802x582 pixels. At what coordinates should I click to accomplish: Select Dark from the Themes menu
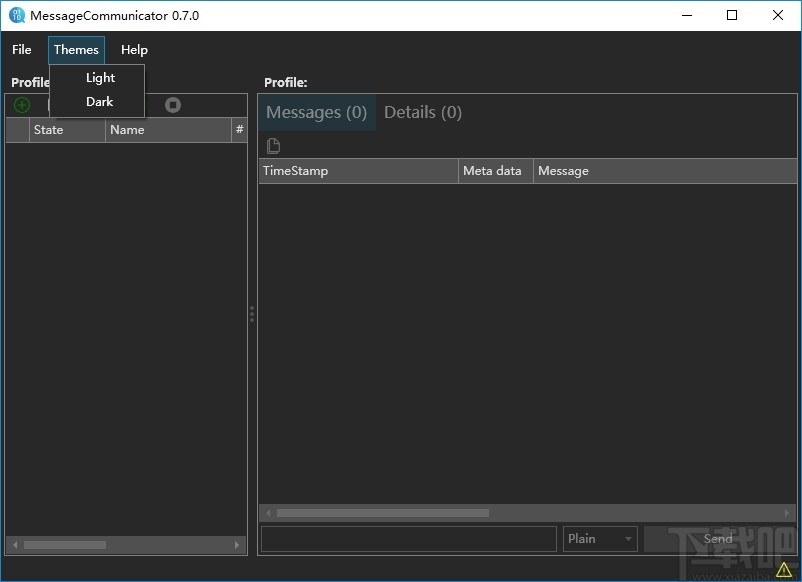[x=98, y=101]
